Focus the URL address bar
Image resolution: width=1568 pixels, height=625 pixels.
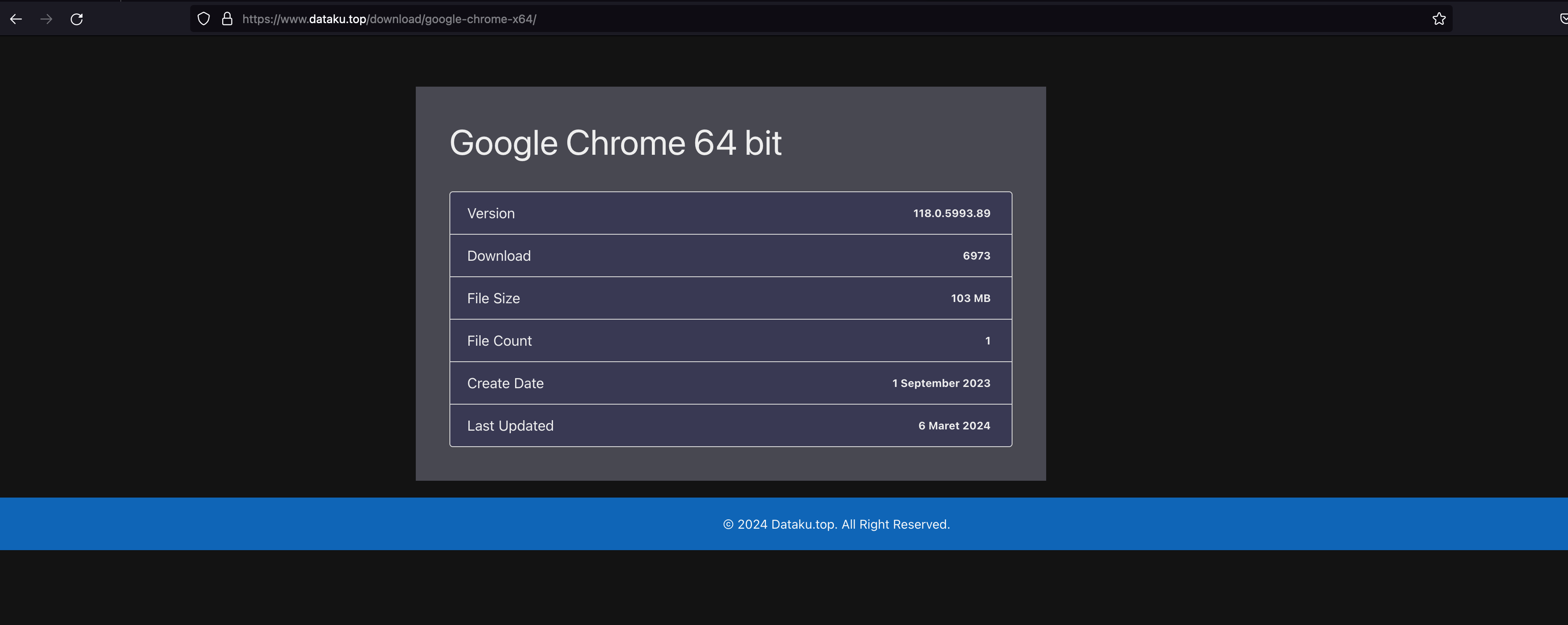click(822, 19)
